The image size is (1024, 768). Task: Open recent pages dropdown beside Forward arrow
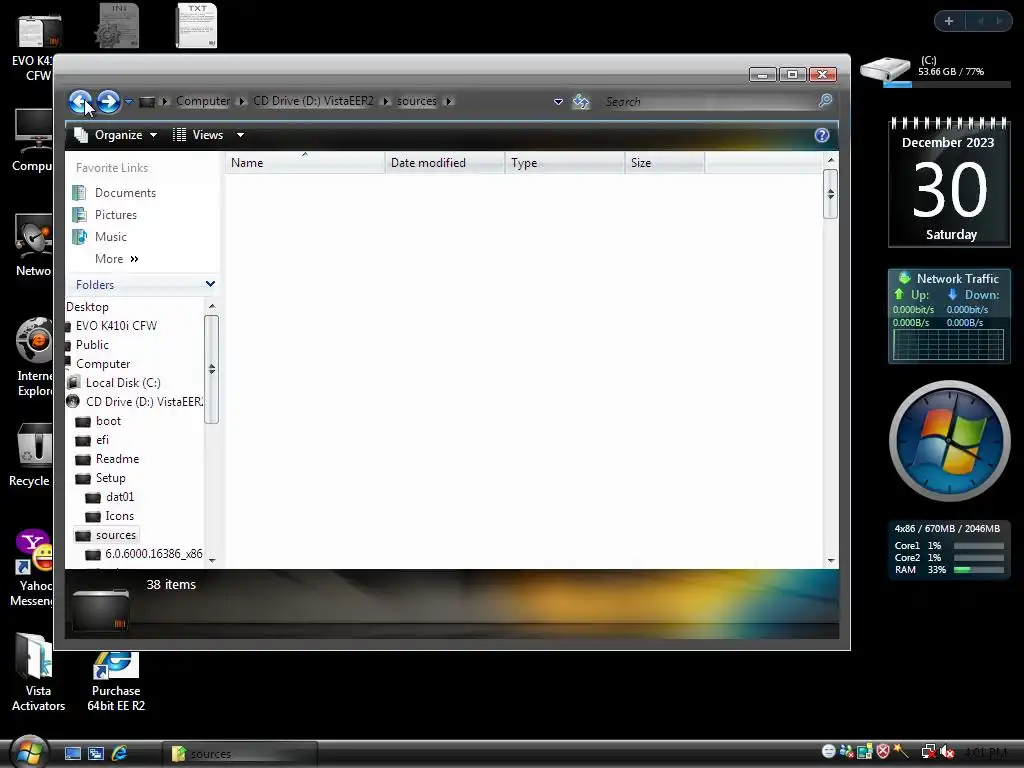(x=129, y=101)
